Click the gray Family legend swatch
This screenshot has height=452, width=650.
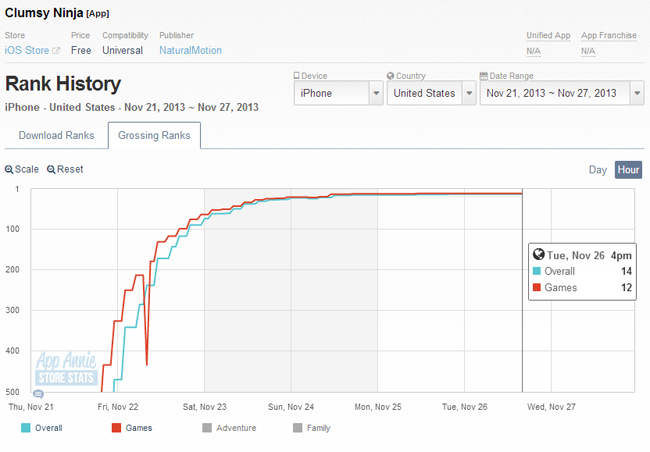298,428
